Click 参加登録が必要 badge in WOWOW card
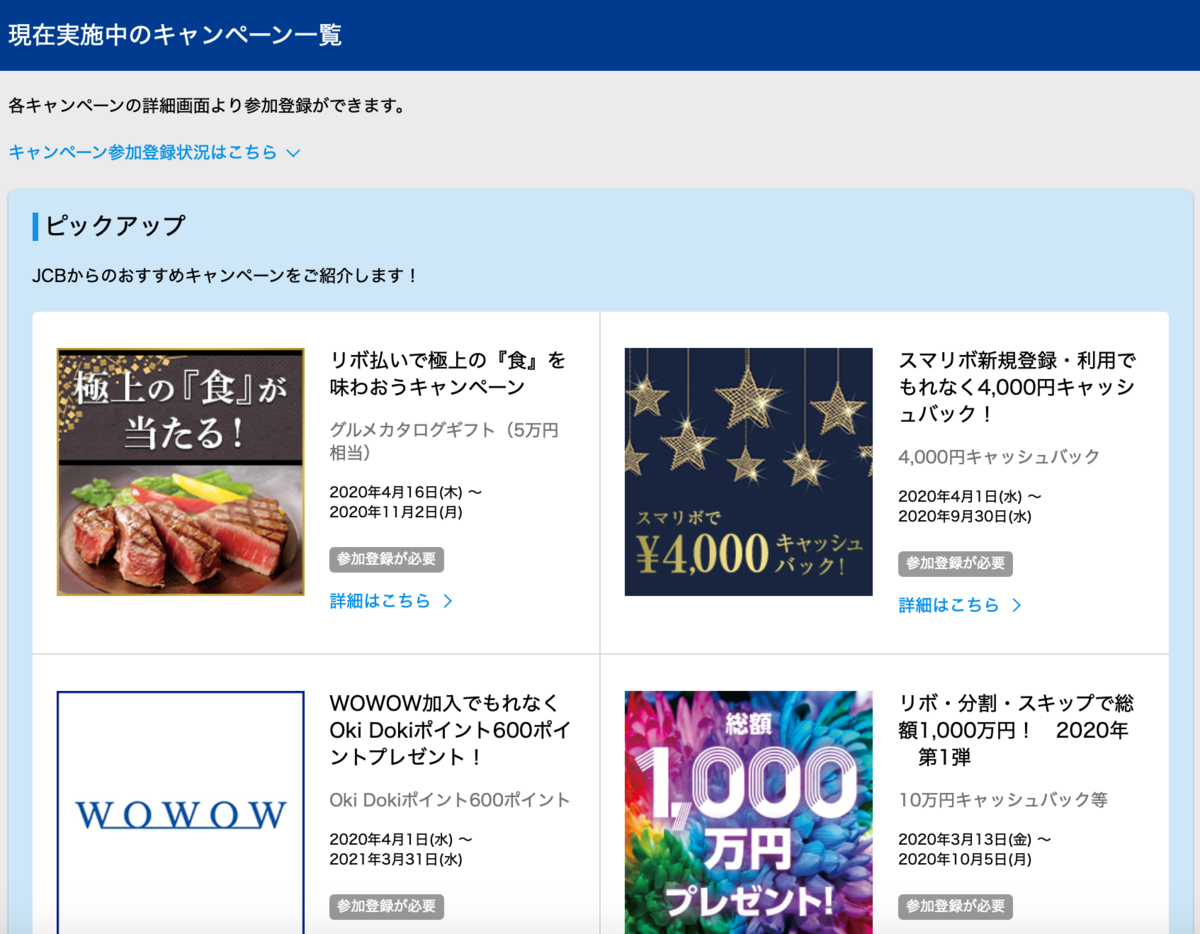 pos(387,907)
